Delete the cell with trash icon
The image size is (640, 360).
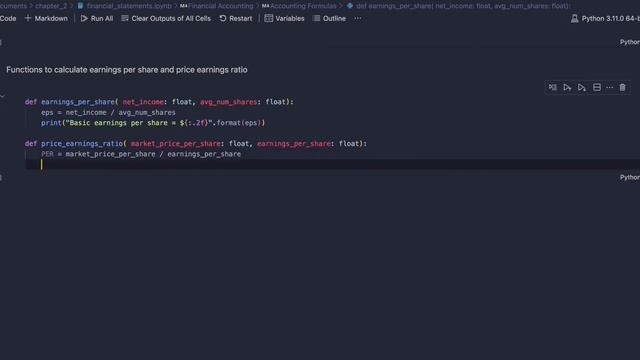pyautogui.click(x=622, y=87)
